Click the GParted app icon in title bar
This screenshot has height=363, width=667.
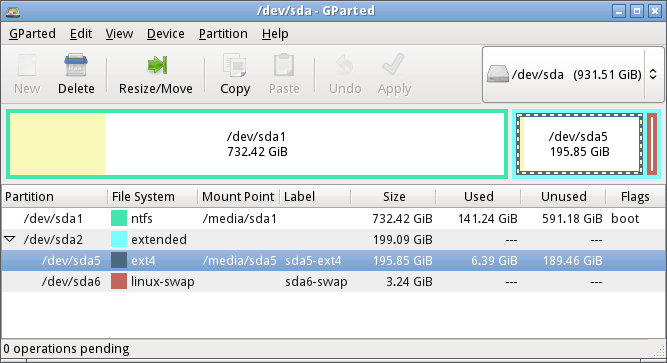(13, 11)
